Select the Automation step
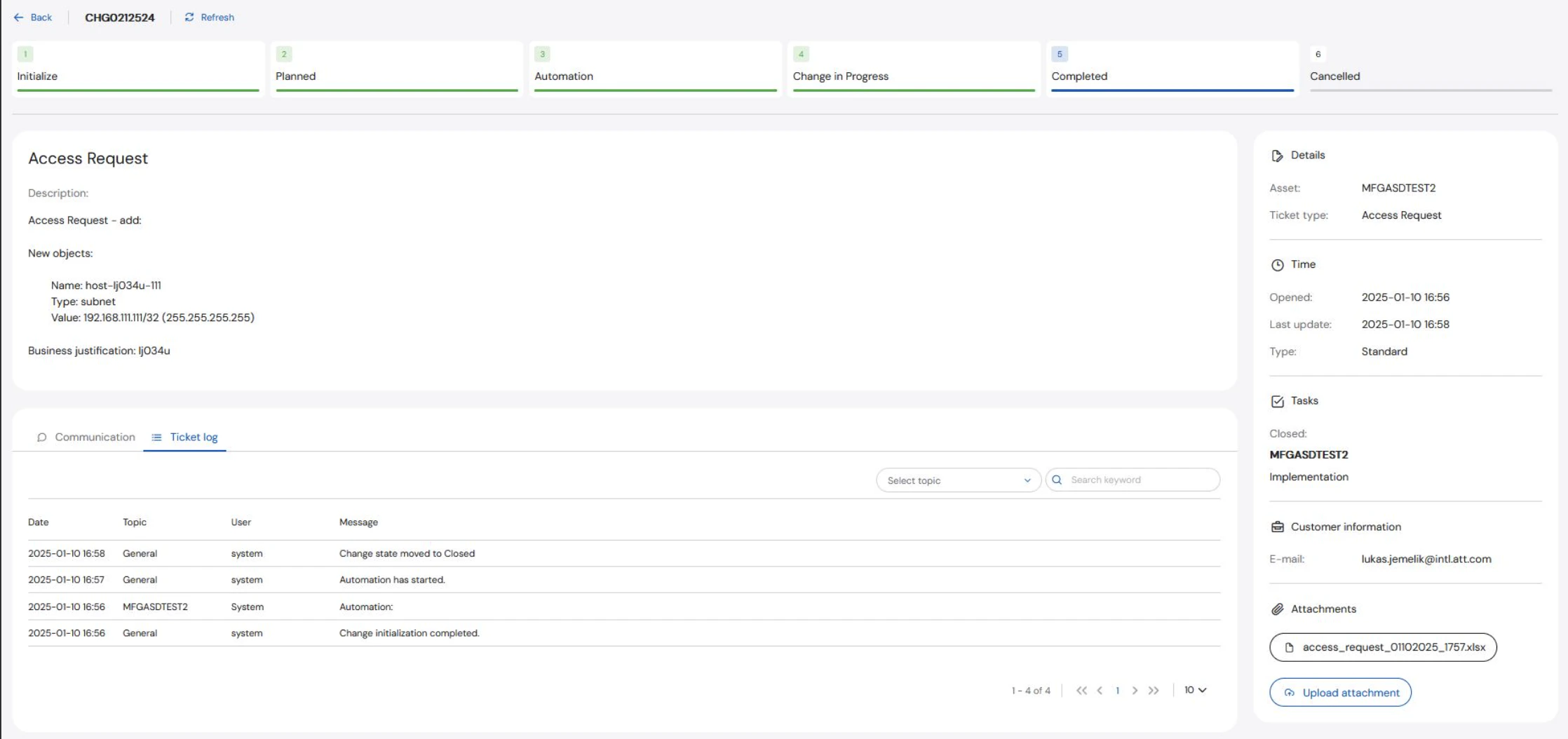The height and width of the screenshot is (739, 1568). [x=656, y=69]
